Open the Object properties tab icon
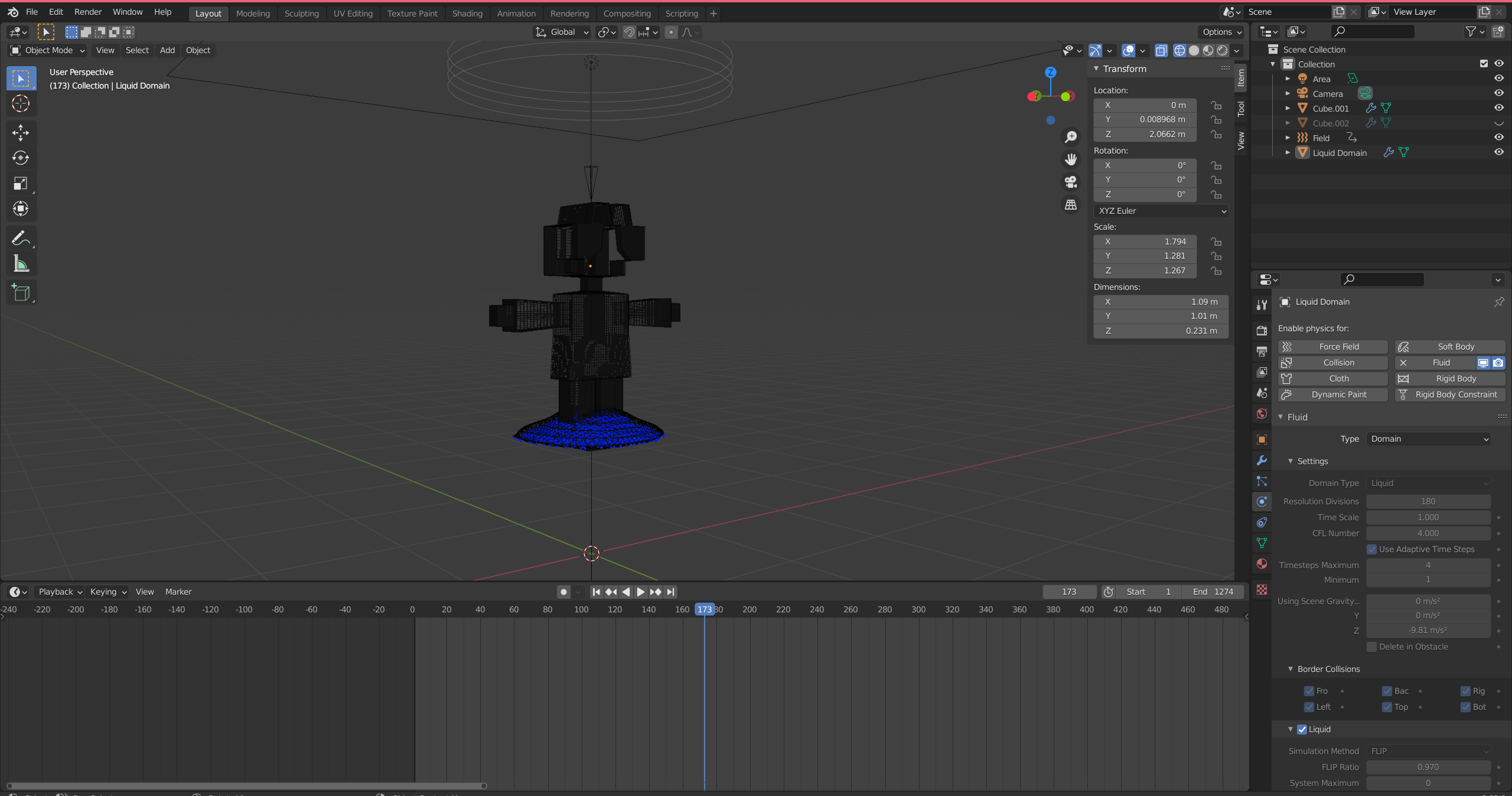Viewport: 1512px width, 796px height. click(1262, 439)
